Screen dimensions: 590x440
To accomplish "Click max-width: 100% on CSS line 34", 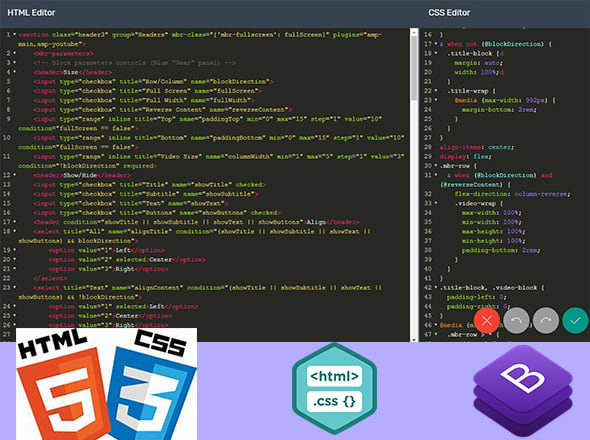I will coord(491,213).
